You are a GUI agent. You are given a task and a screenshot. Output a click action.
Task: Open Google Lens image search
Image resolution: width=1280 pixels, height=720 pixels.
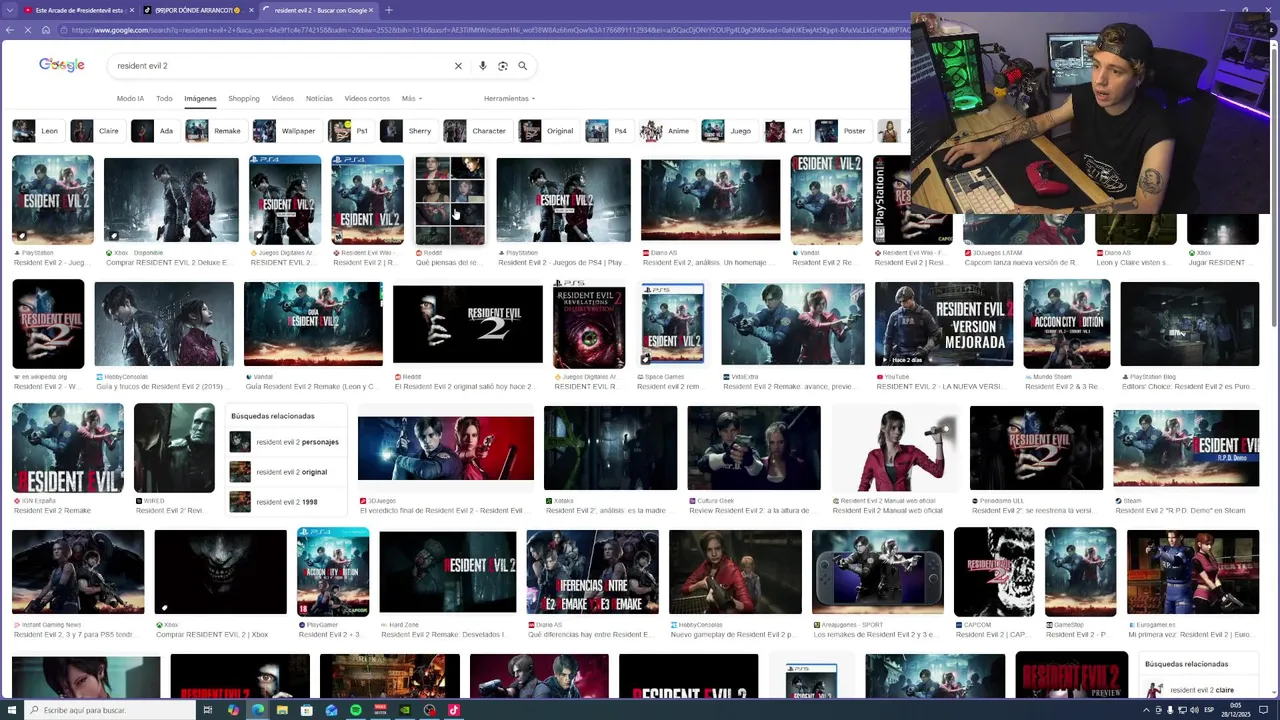503,66
